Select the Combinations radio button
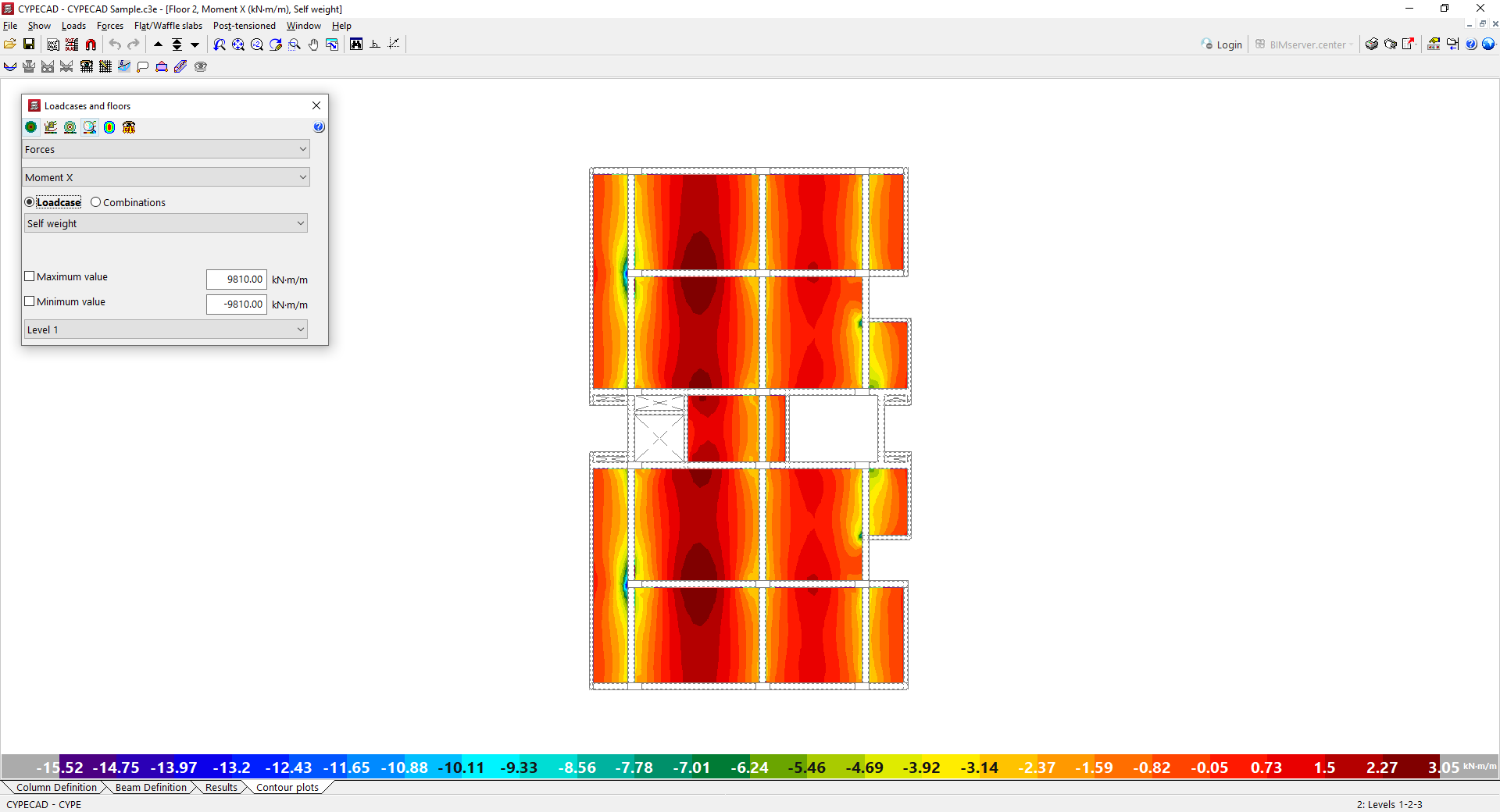The height and width of the screenshot is (812, 1500). tap(96, 202)
